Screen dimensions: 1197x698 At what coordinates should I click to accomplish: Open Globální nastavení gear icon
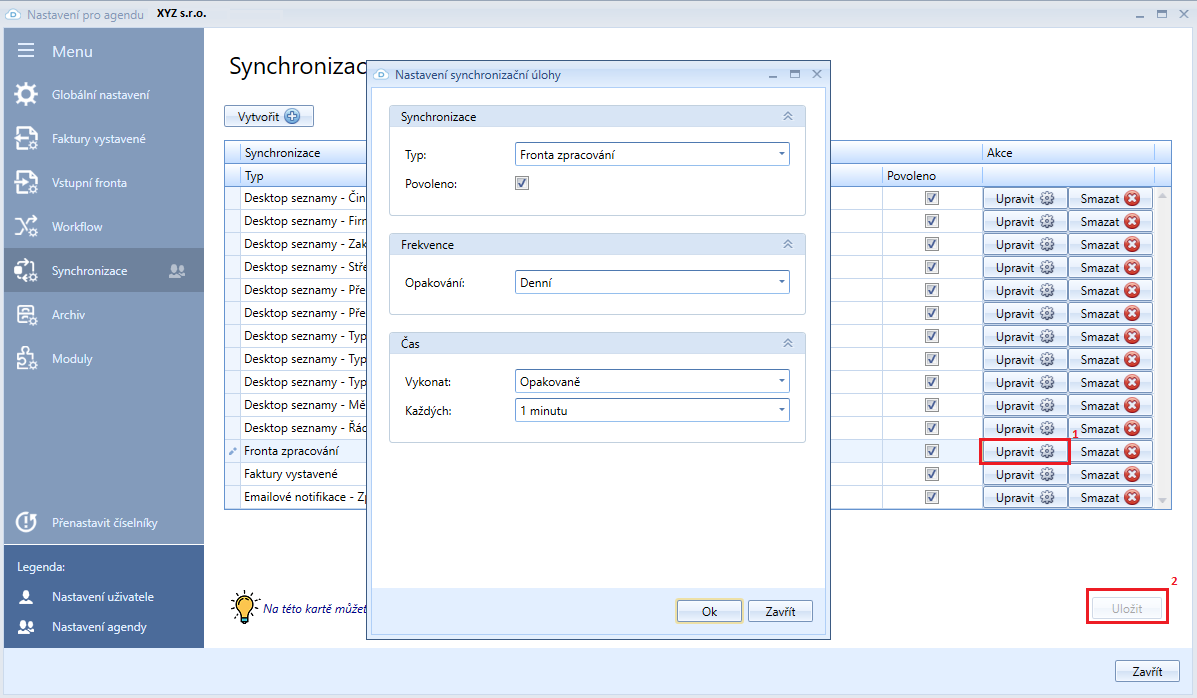[26, 95]
